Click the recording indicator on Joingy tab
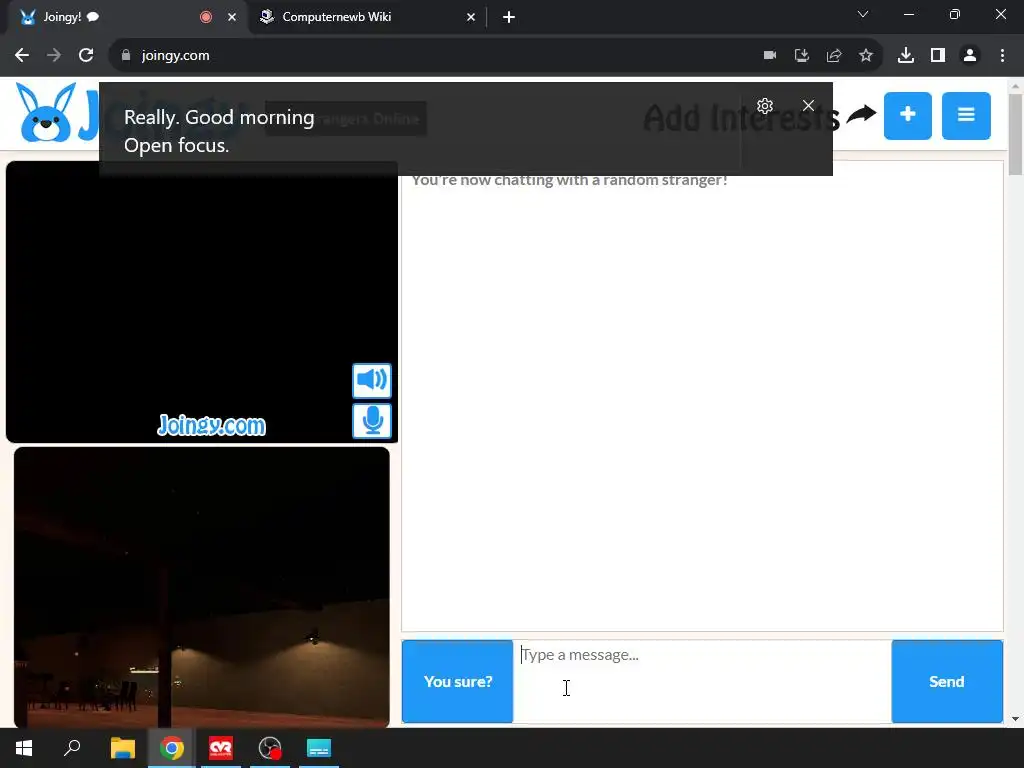The height and width of the screenshot is (768, 1024). click(x=206, y=17)
